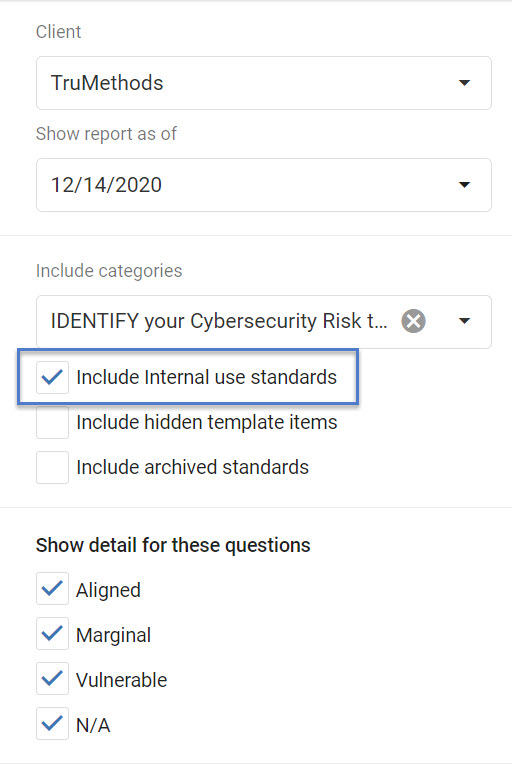Toggle the Marginal checkbox off
The height and width of the screenshot is (765, 512).
point(52,634)
